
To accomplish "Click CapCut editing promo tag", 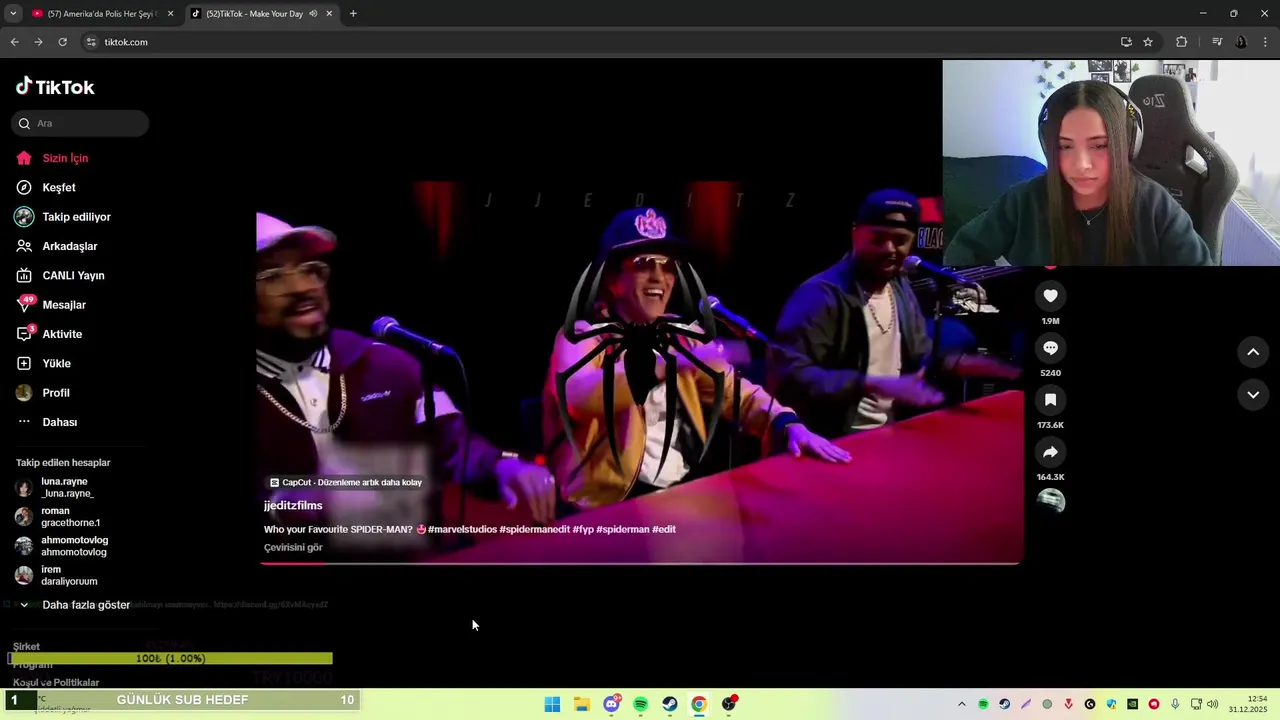I will tap(346, 482).
